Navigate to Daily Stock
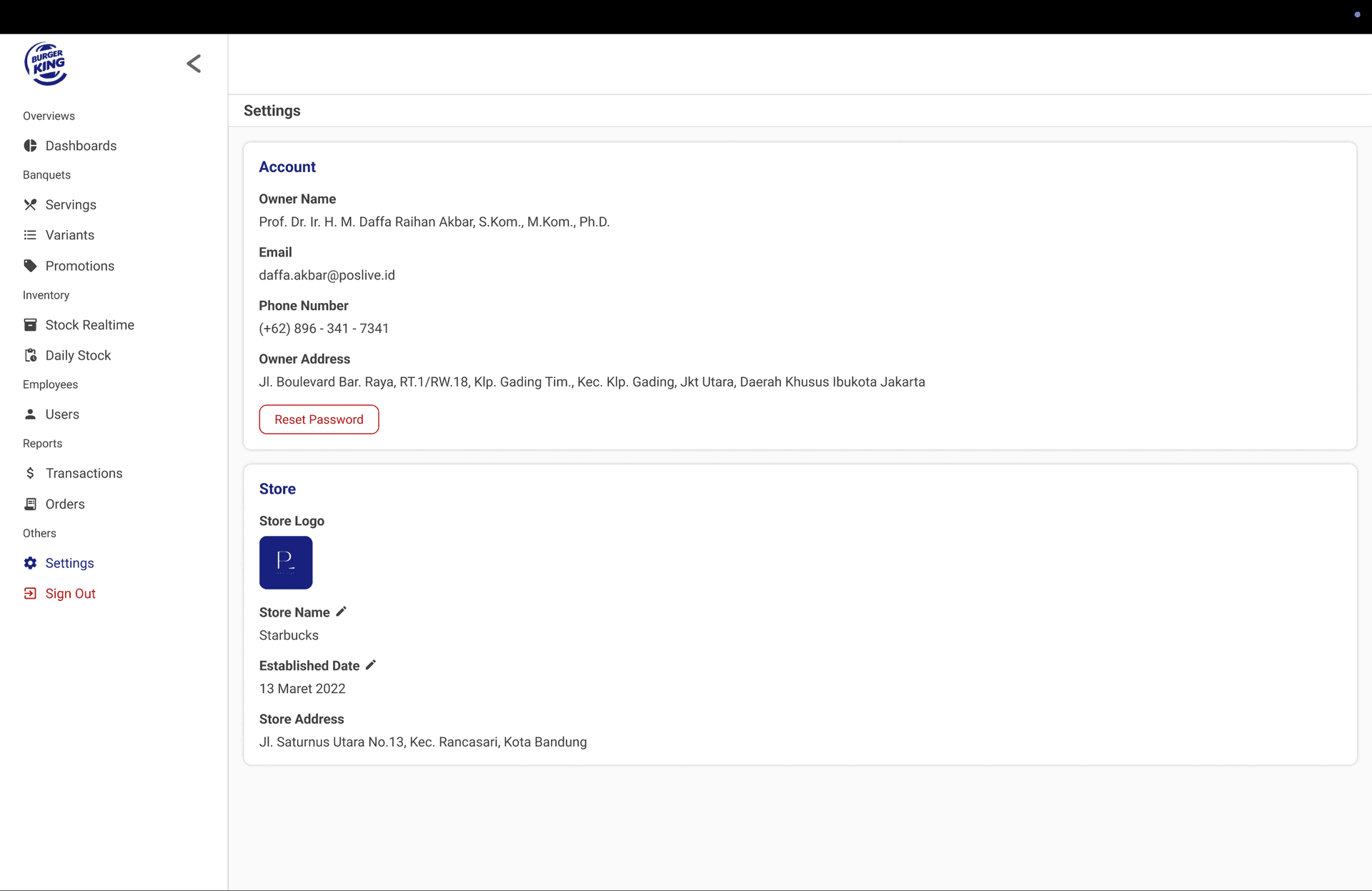 79,355
